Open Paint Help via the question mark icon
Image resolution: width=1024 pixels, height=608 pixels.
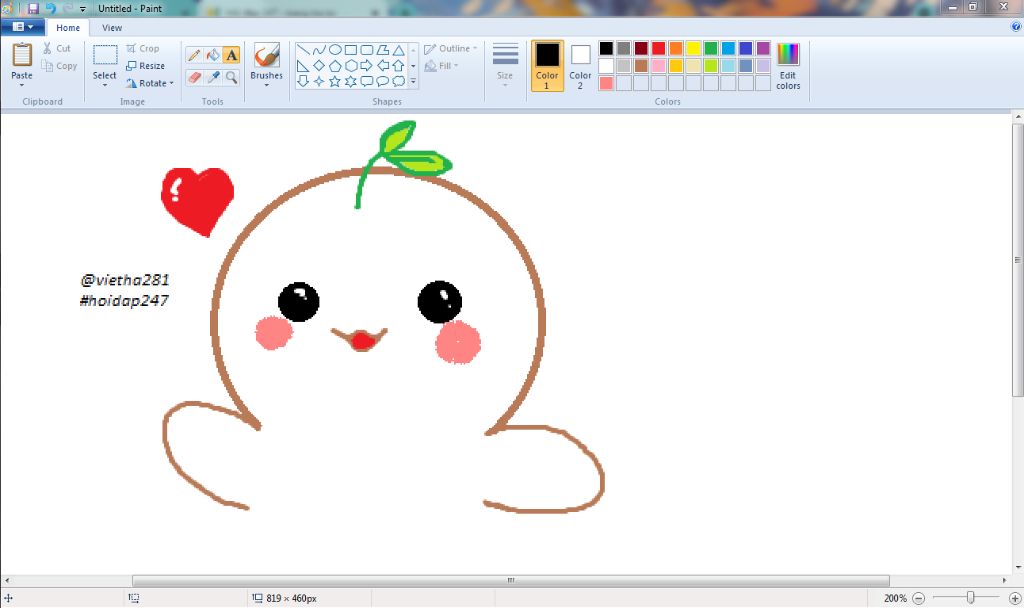tap(1016, 27)
